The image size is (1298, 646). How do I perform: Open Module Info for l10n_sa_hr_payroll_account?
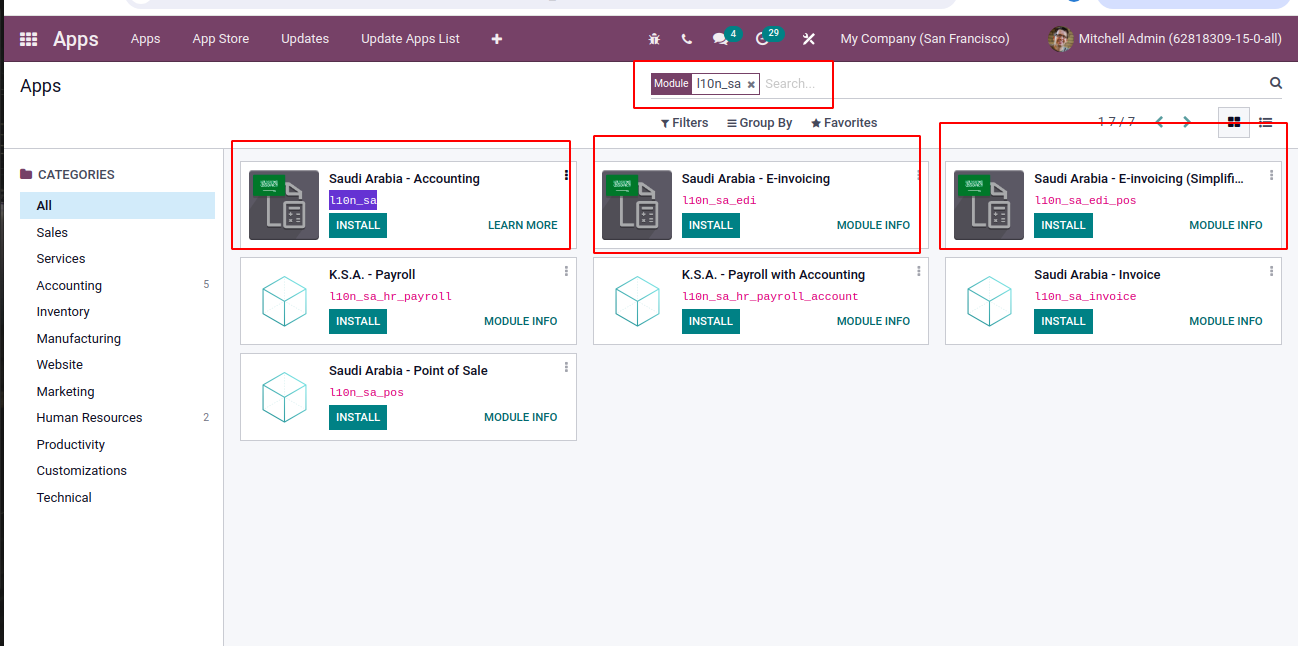point(873,321)
